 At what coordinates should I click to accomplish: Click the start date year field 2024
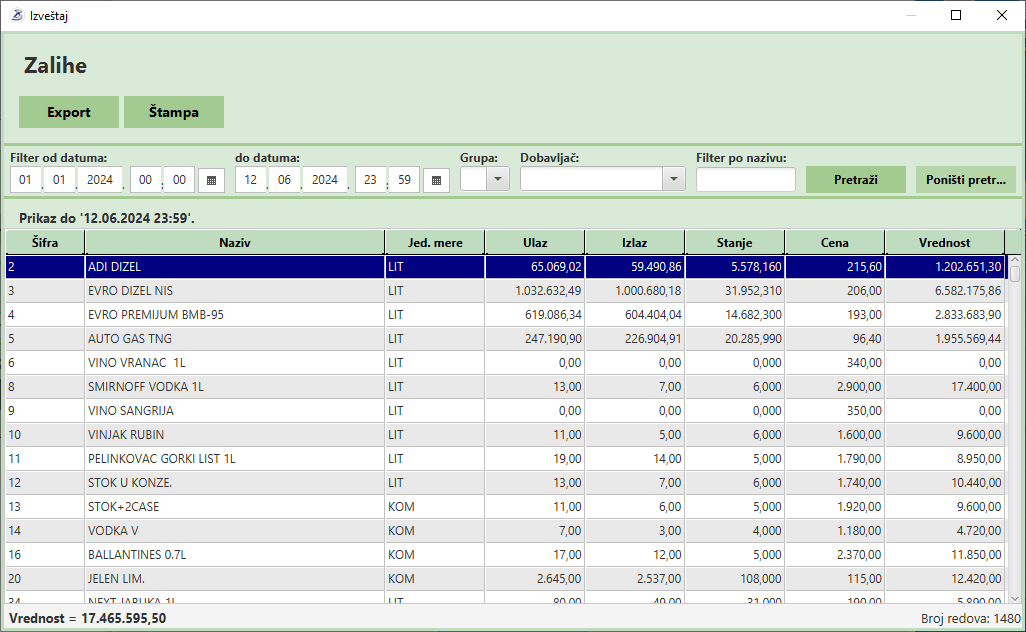[x=99, y=180]
